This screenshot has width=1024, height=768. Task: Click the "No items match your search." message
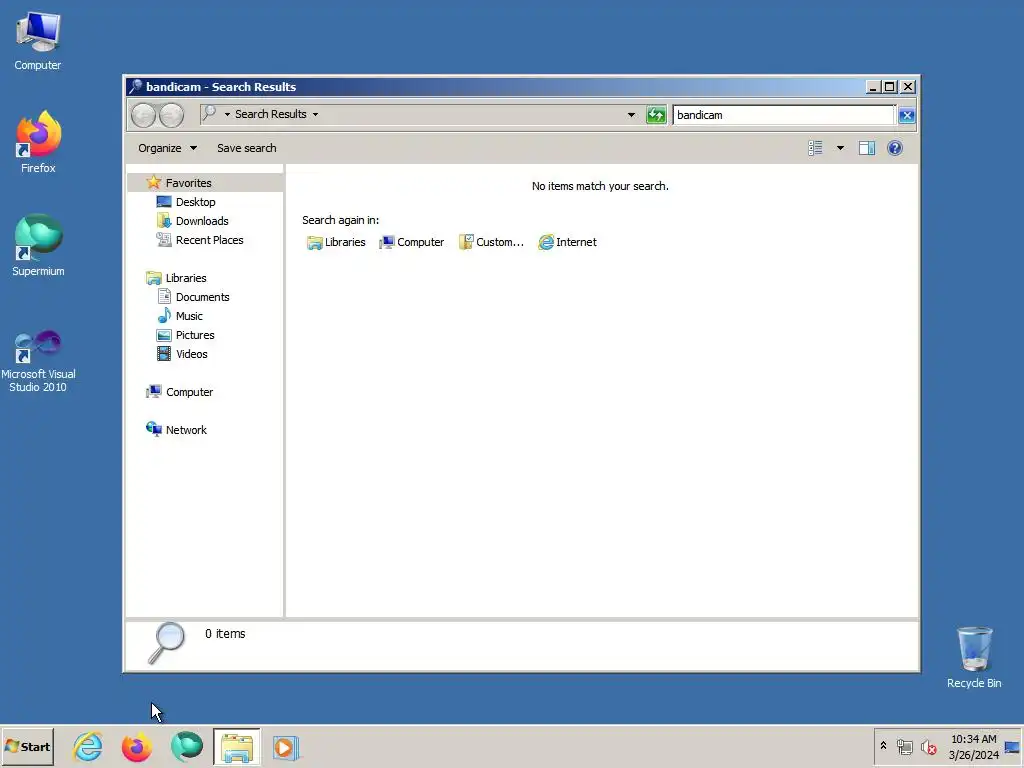(x=600, y=186)
